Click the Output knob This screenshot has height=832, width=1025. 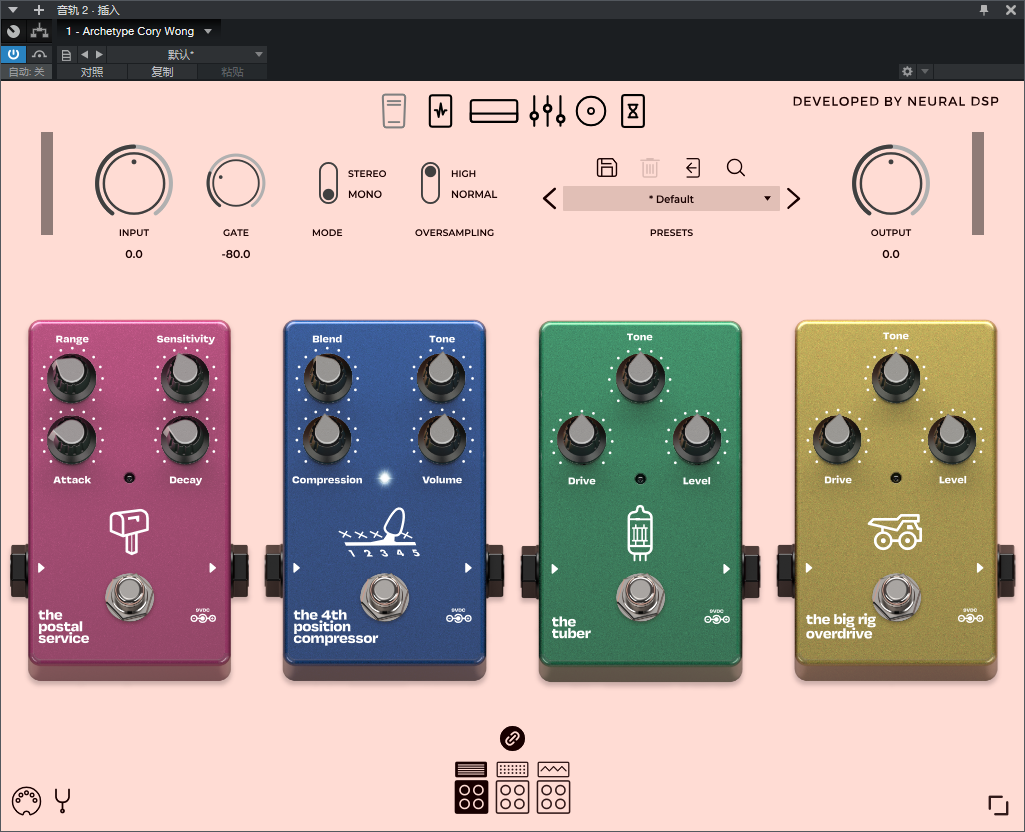[x=890, y=182]
